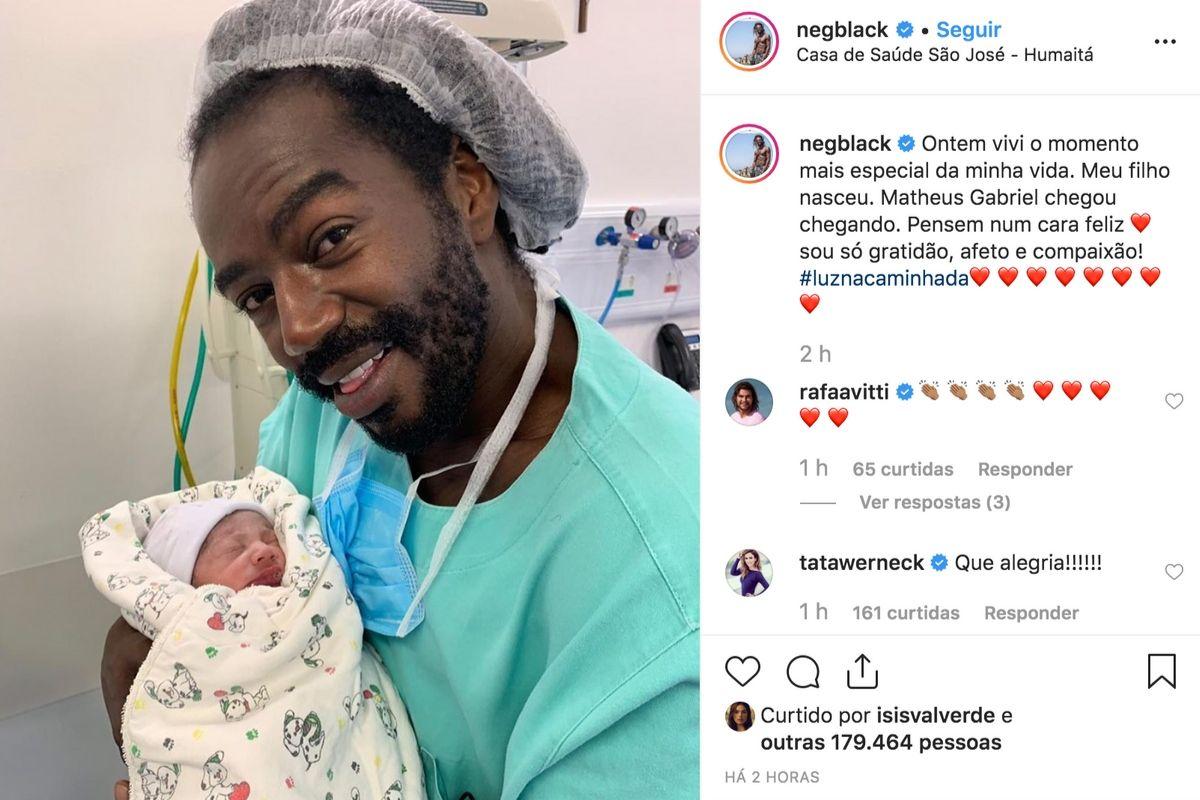
Task: Save the post with the bookmark icon
Action: [x=1161, y=671]
